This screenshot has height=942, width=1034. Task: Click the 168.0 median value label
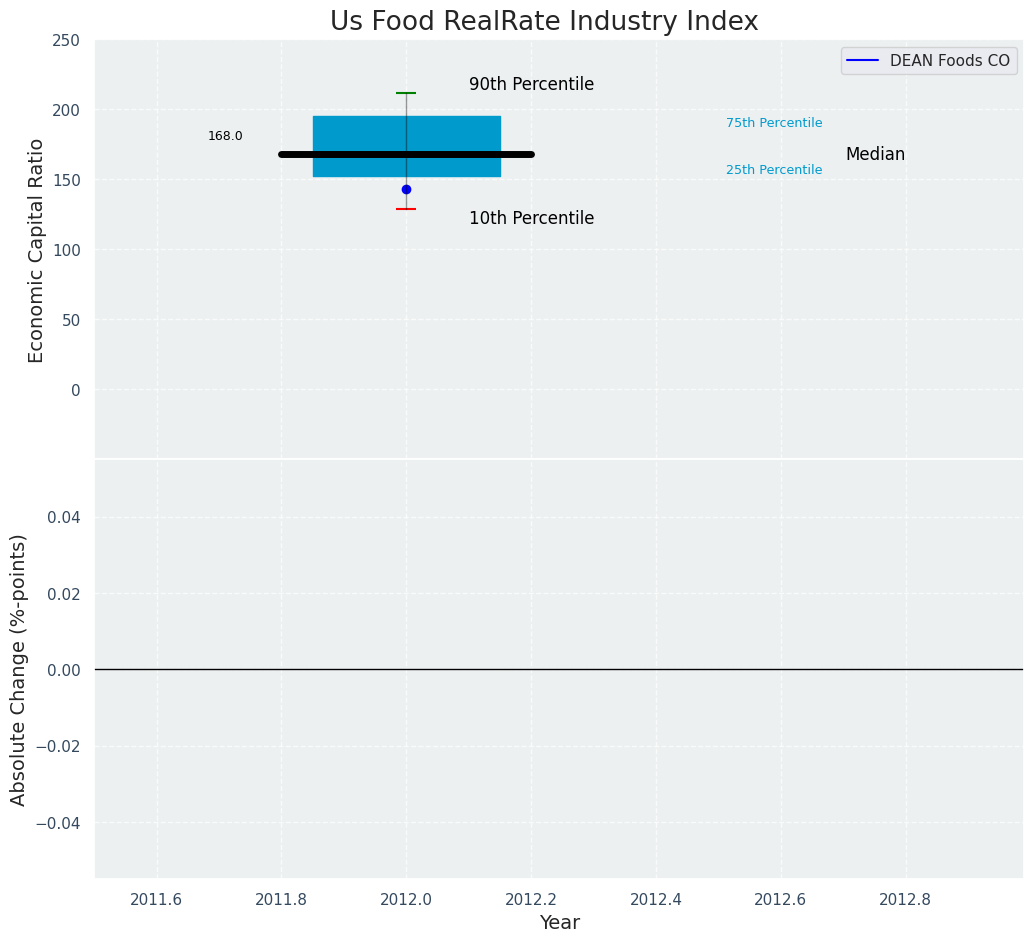pos(225,136)
